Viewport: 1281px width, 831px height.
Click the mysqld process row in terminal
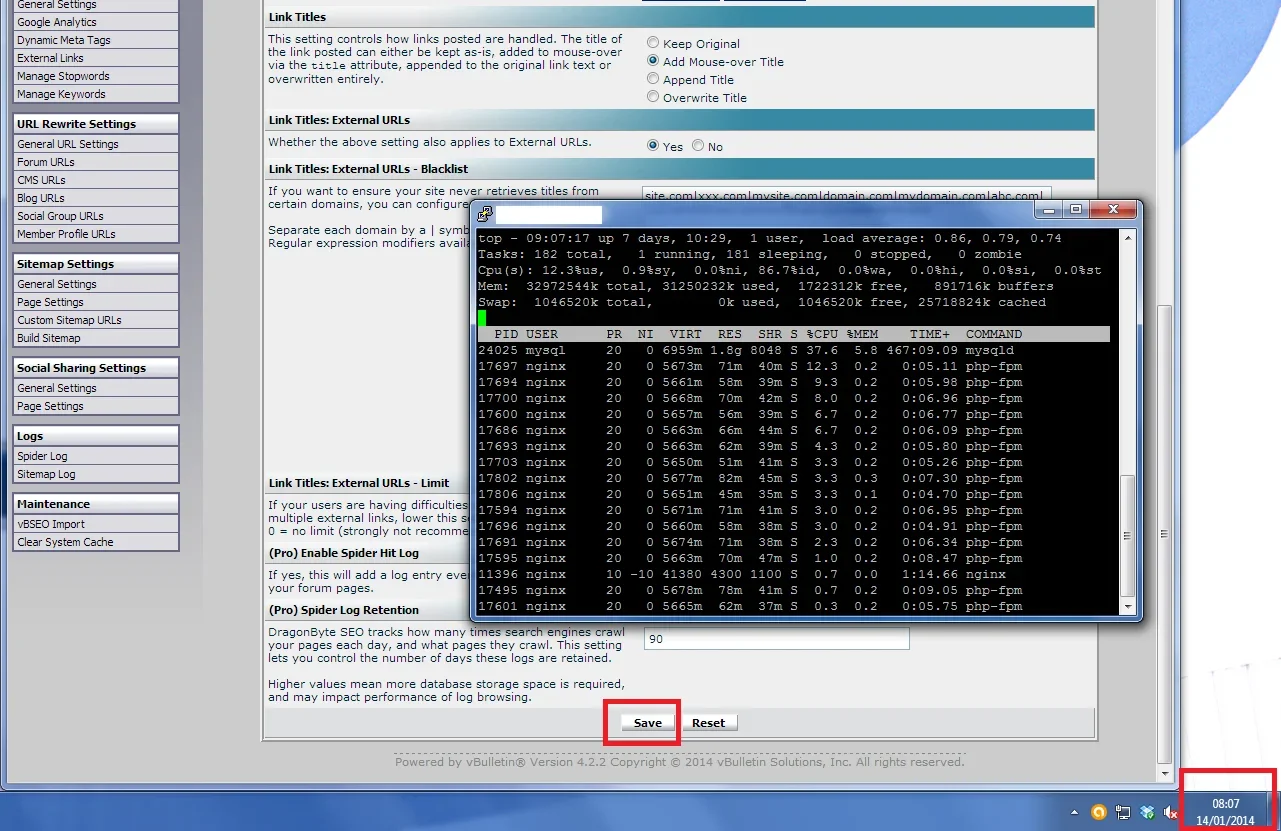(x=746, y=350)
